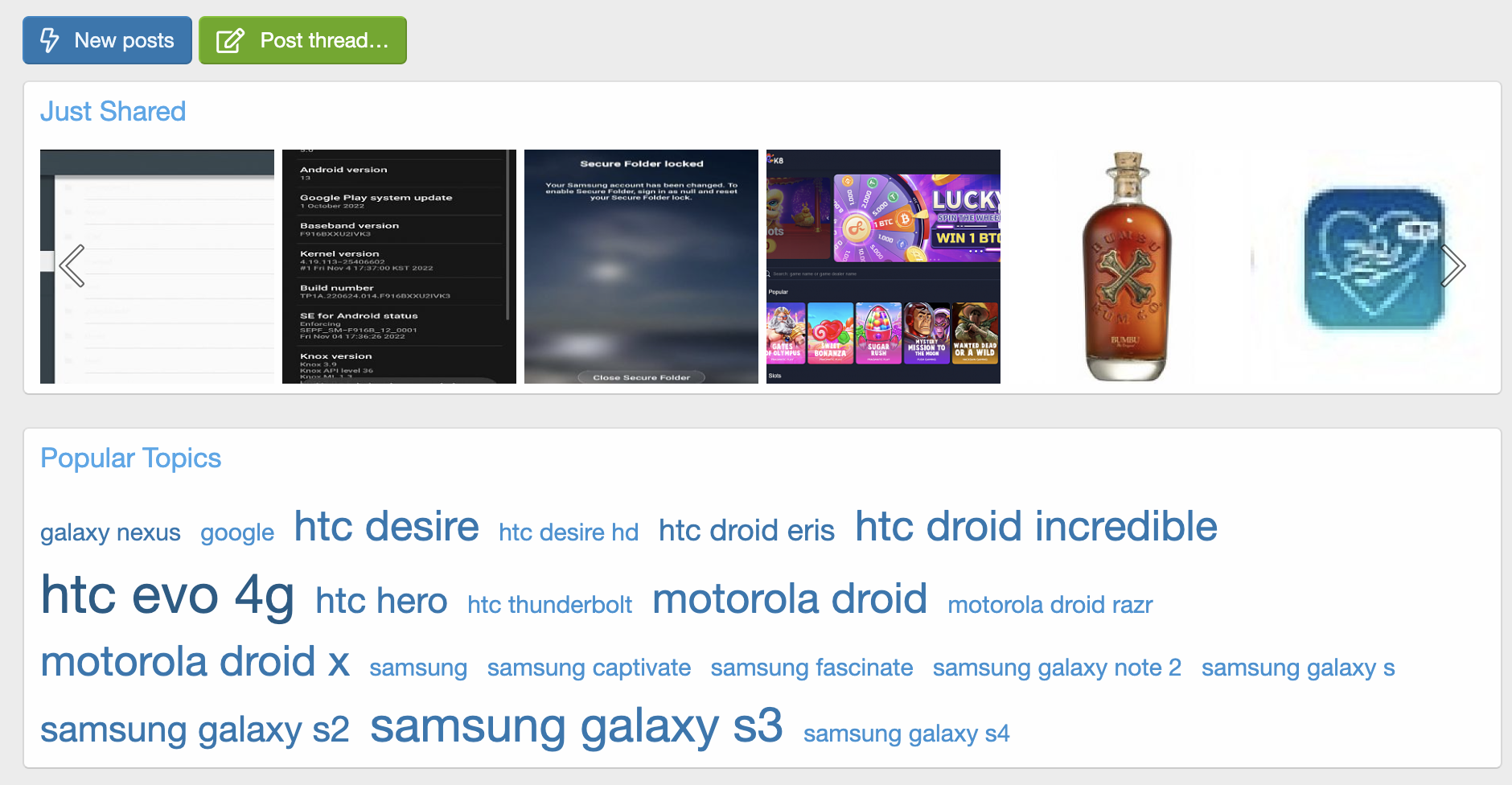The width and height of the screenshot is (1512, 785).
Task: View the Lucky spin casino screenshot
Action: click(883, 266)
